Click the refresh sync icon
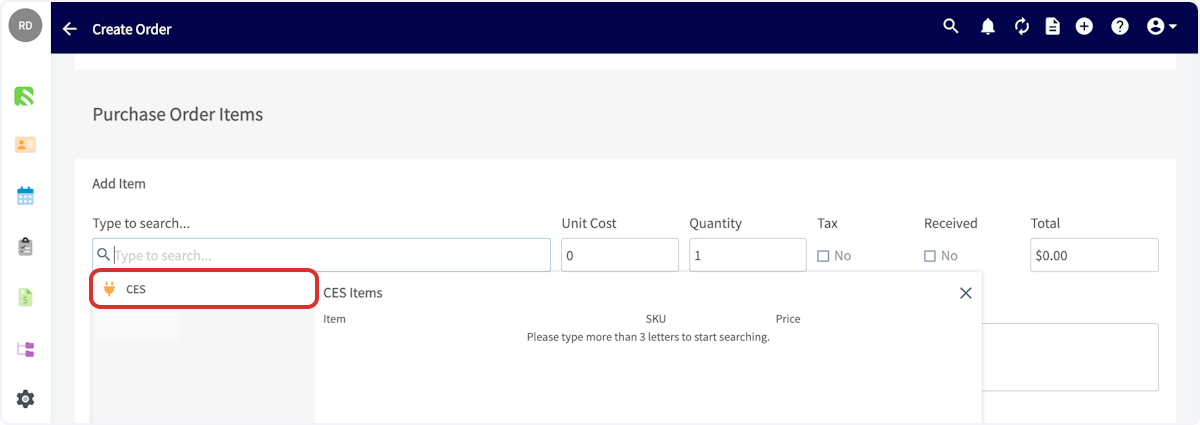The height and width of the screenshot is (425, 1200). (x=1021, y=27)
